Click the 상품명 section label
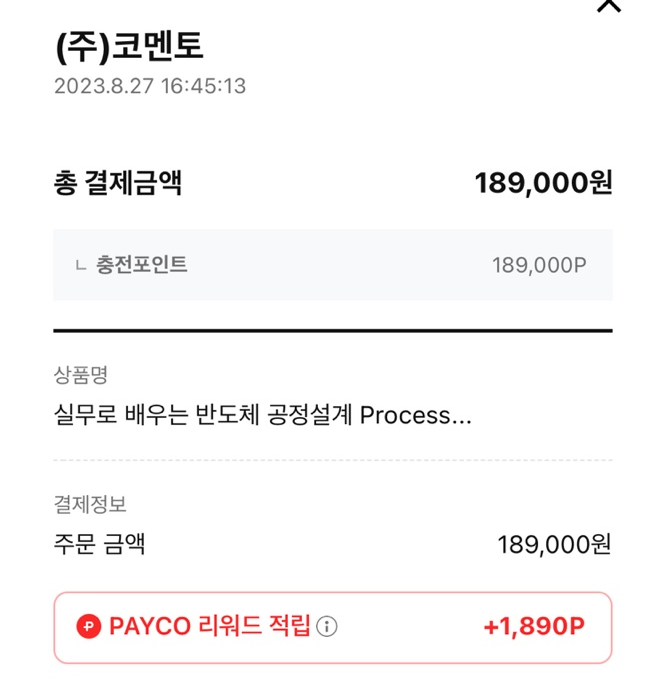655x690 pixels. (x=80, y=375)
